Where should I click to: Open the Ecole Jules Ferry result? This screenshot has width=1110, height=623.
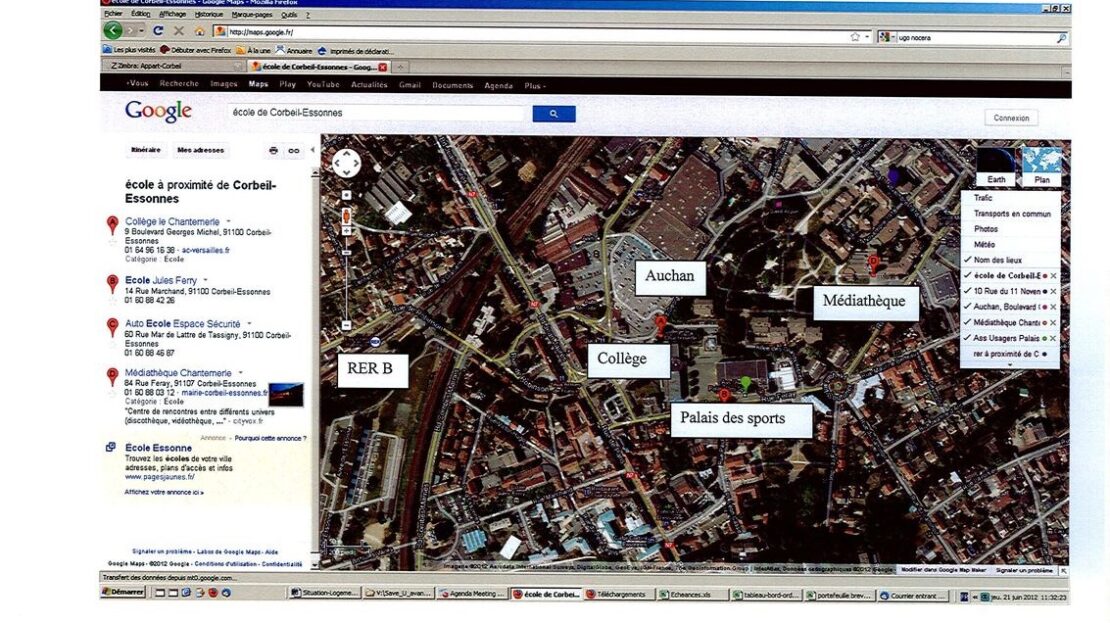click(x=161, y=280)
